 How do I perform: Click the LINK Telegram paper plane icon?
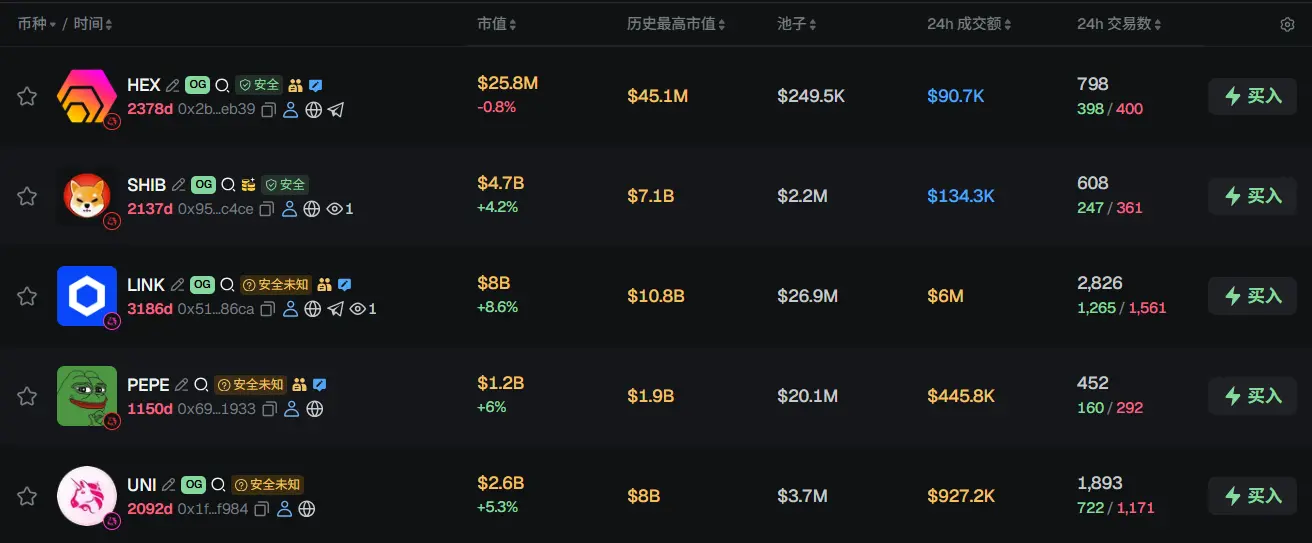tap(336, 309)
